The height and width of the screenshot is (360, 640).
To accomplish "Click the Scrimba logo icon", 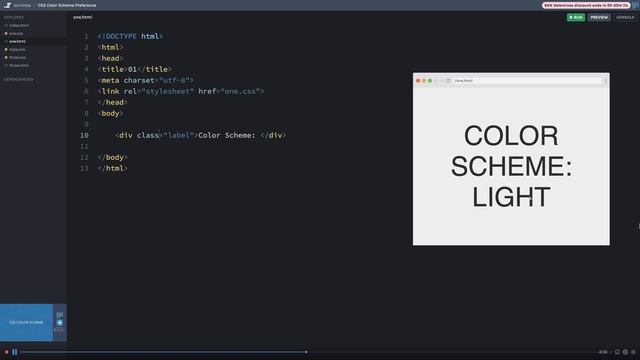I will [x=7, y=5].
